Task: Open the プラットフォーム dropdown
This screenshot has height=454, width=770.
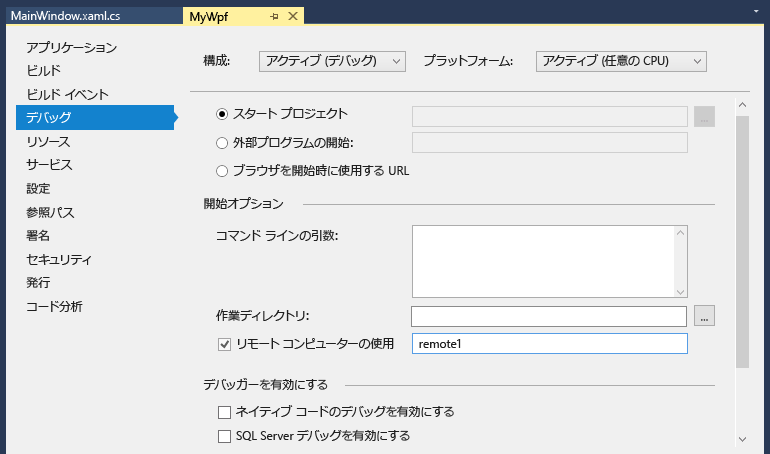Action: [x=621, y=61]
